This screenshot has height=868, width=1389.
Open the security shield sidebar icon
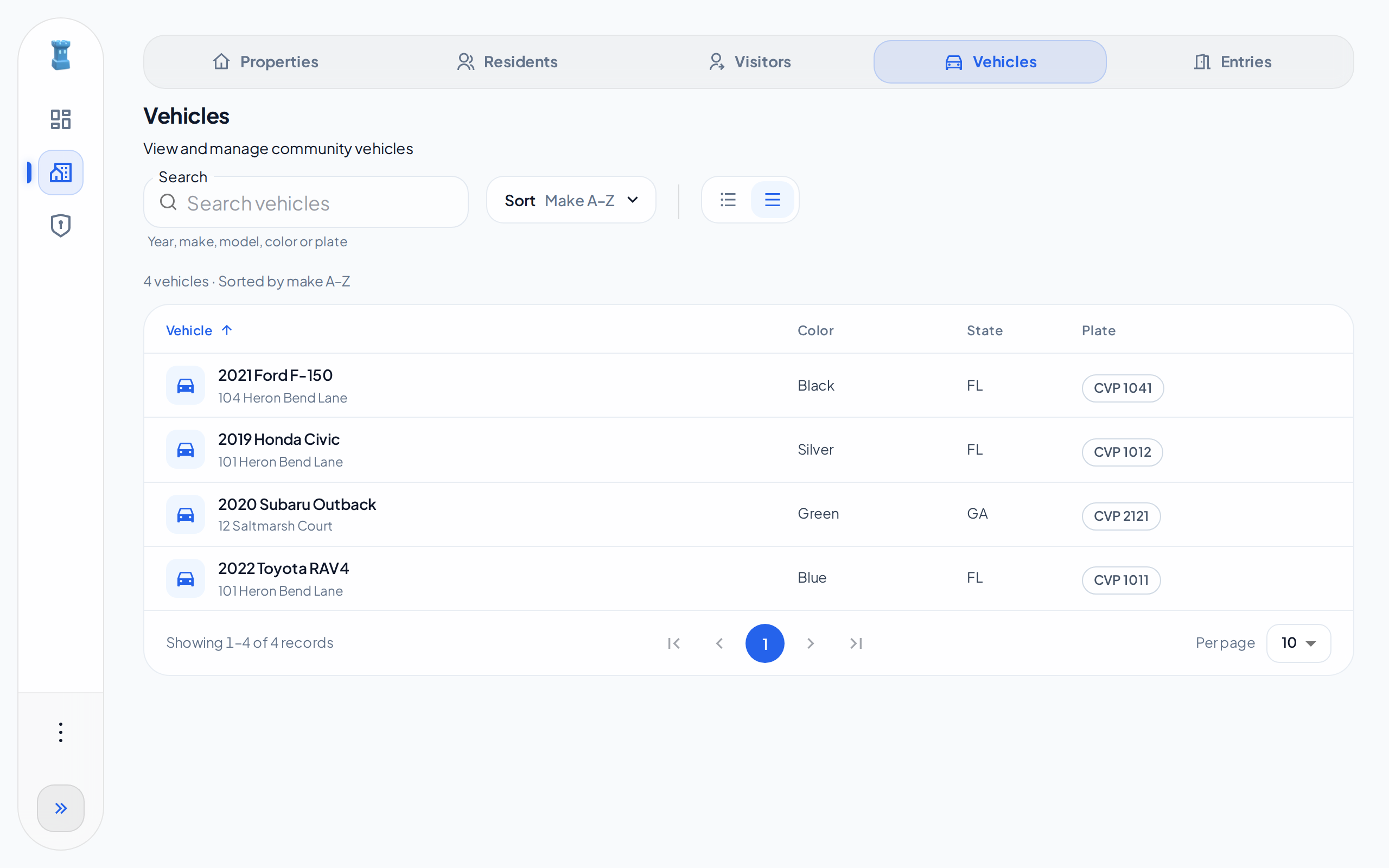(60, 226)
